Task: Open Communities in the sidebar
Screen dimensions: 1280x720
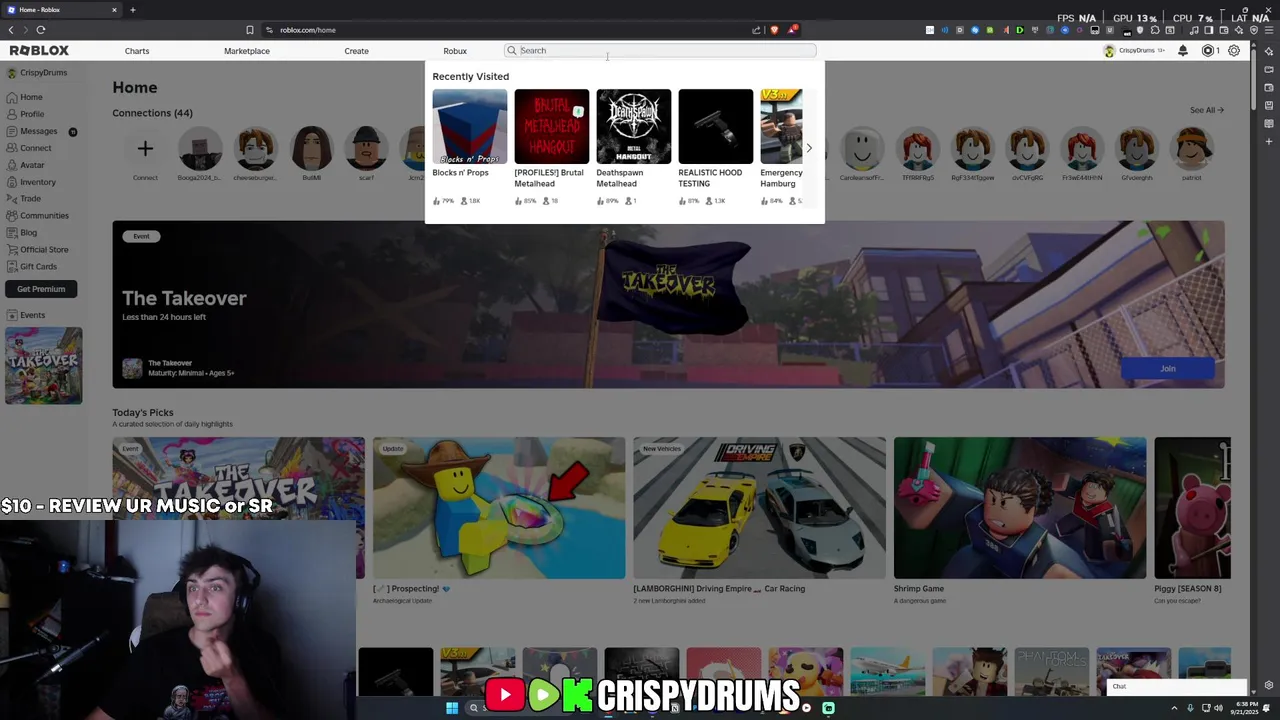Action: (x=37, y=215)
